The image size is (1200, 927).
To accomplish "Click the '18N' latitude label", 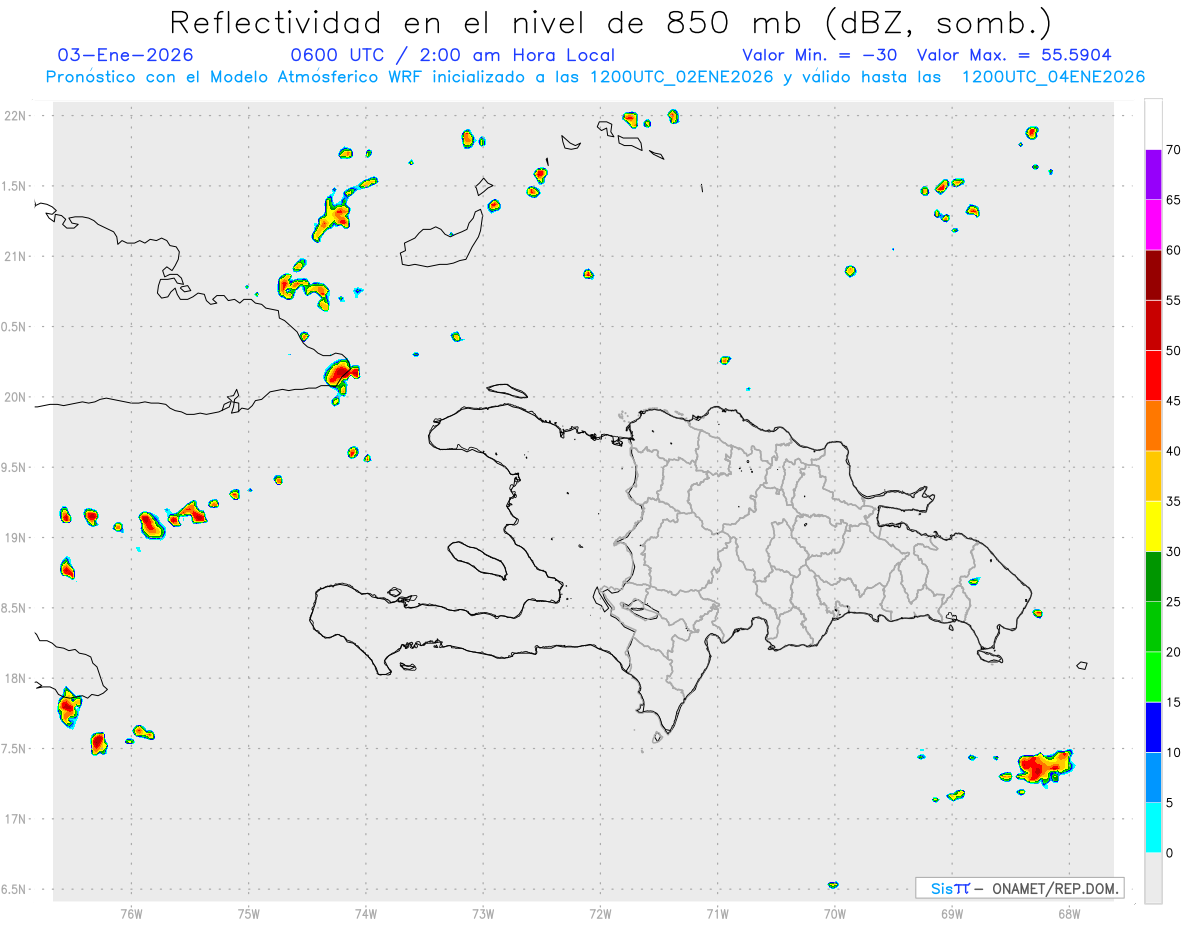I will click(x=17, y=678).
